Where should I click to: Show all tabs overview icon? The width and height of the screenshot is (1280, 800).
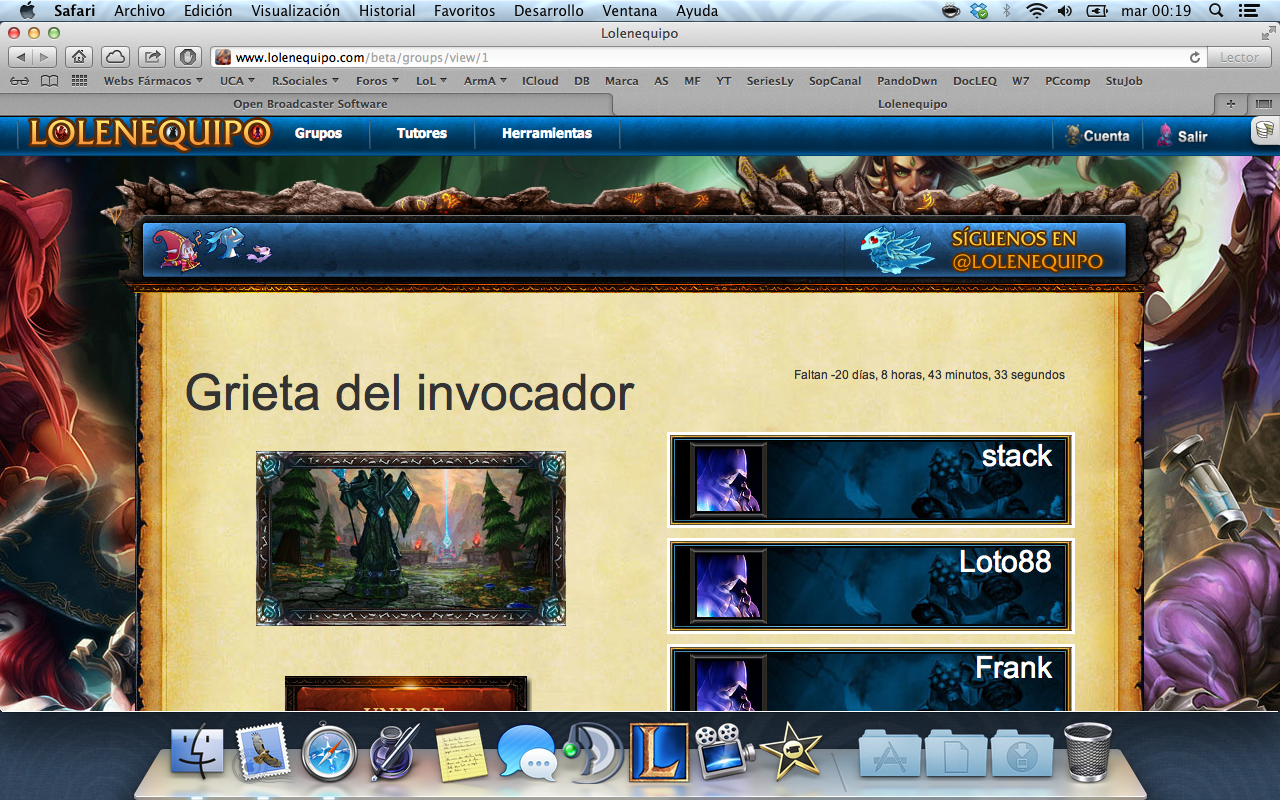[1262, 104]
